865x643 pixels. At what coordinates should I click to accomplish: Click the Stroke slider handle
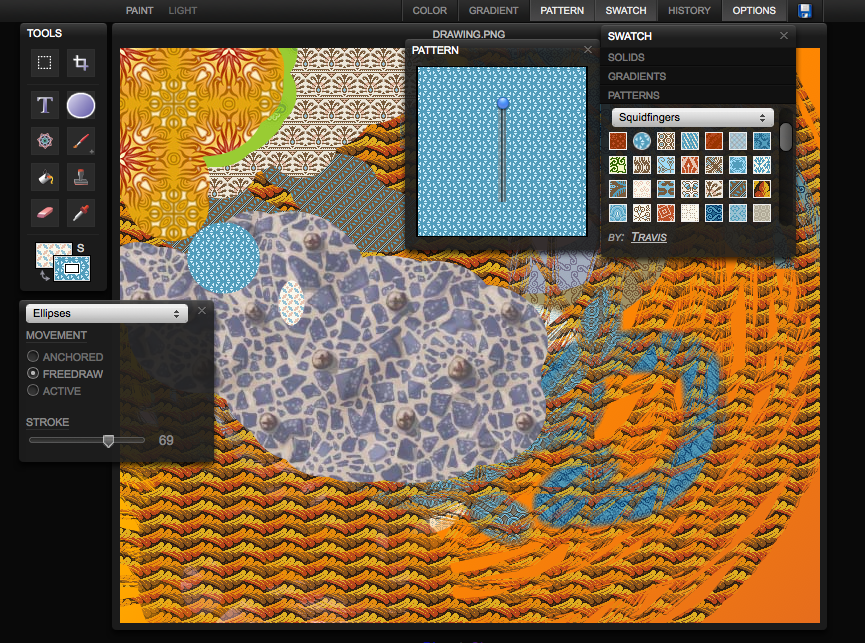108,440
